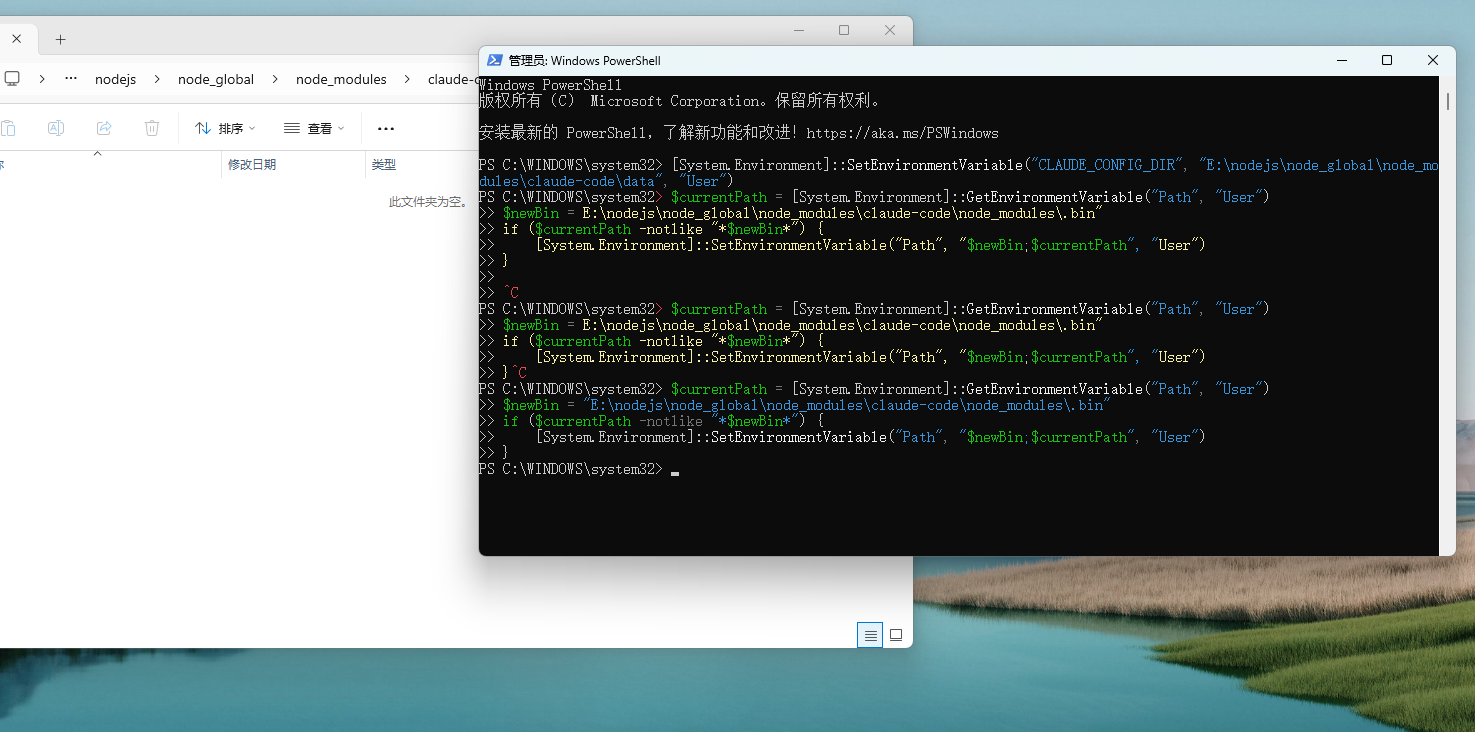1475x732 pixels.
Task: Show hidden breadcrumb folders via the ellipsis
Action: point(71,78)
